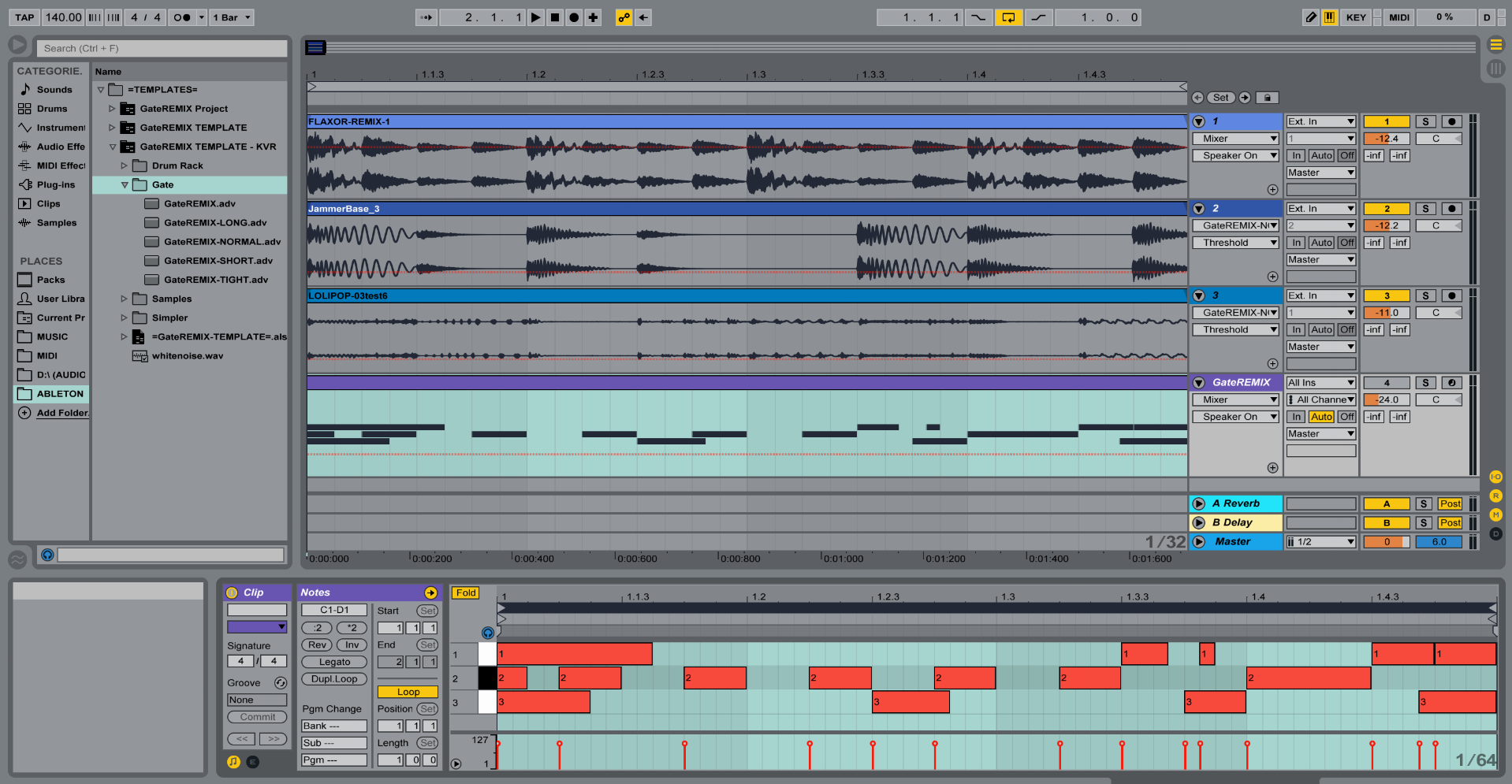
Task: Collapse the =TEMPLATES= folder
Action: click(x=101, y=90)
